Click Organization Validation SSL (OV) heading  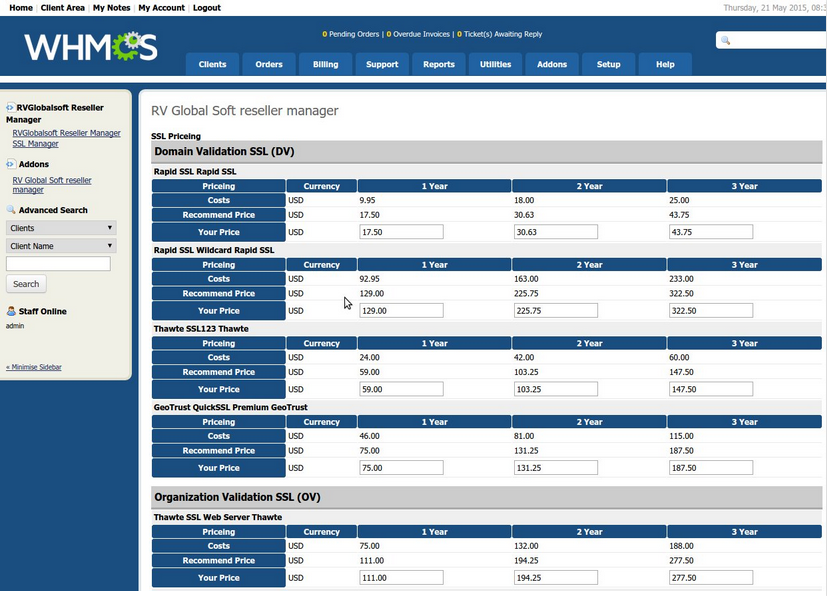click(237, 497)
